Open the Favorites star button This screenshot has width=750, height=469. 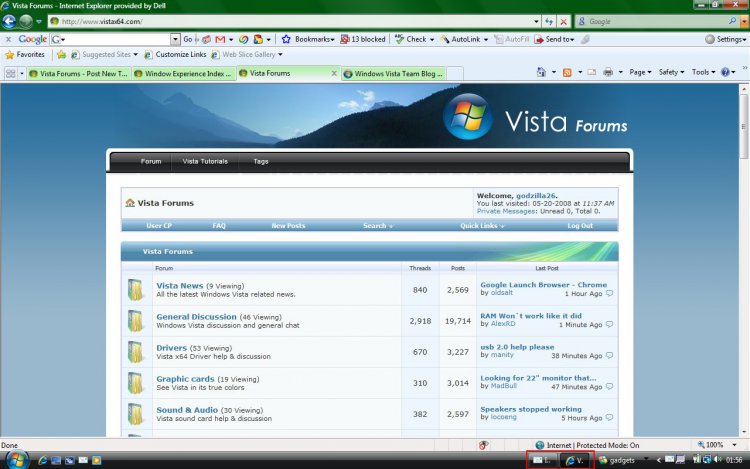pyautogui.click(x=24, y=55)
